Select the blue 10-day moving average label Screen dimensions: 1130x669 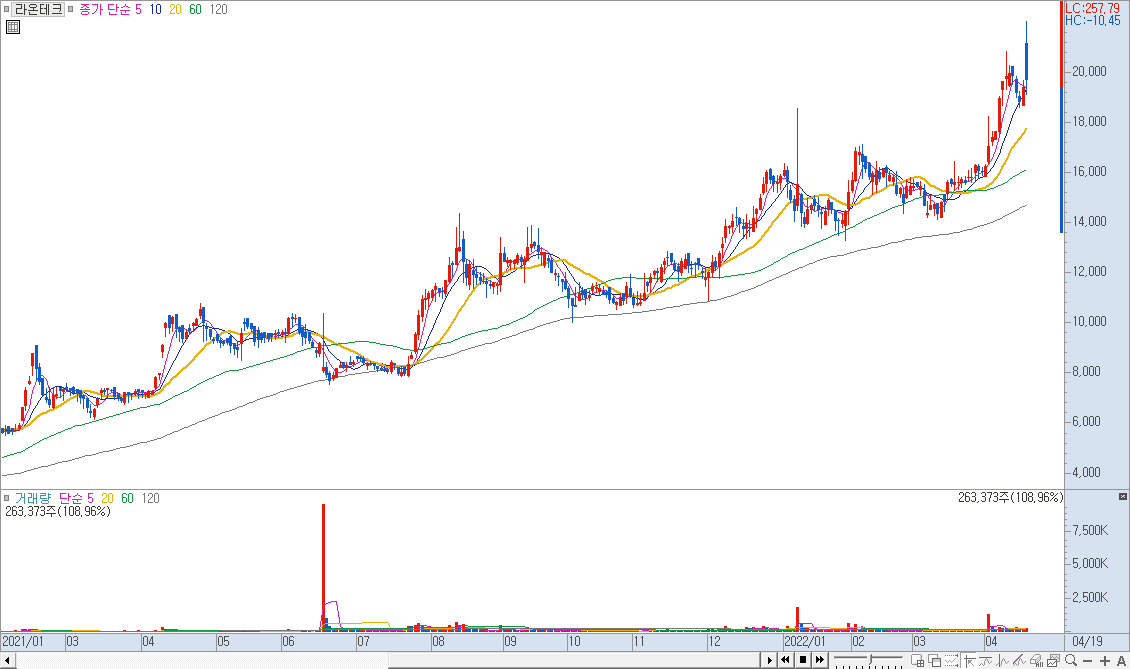pos(156,9)
